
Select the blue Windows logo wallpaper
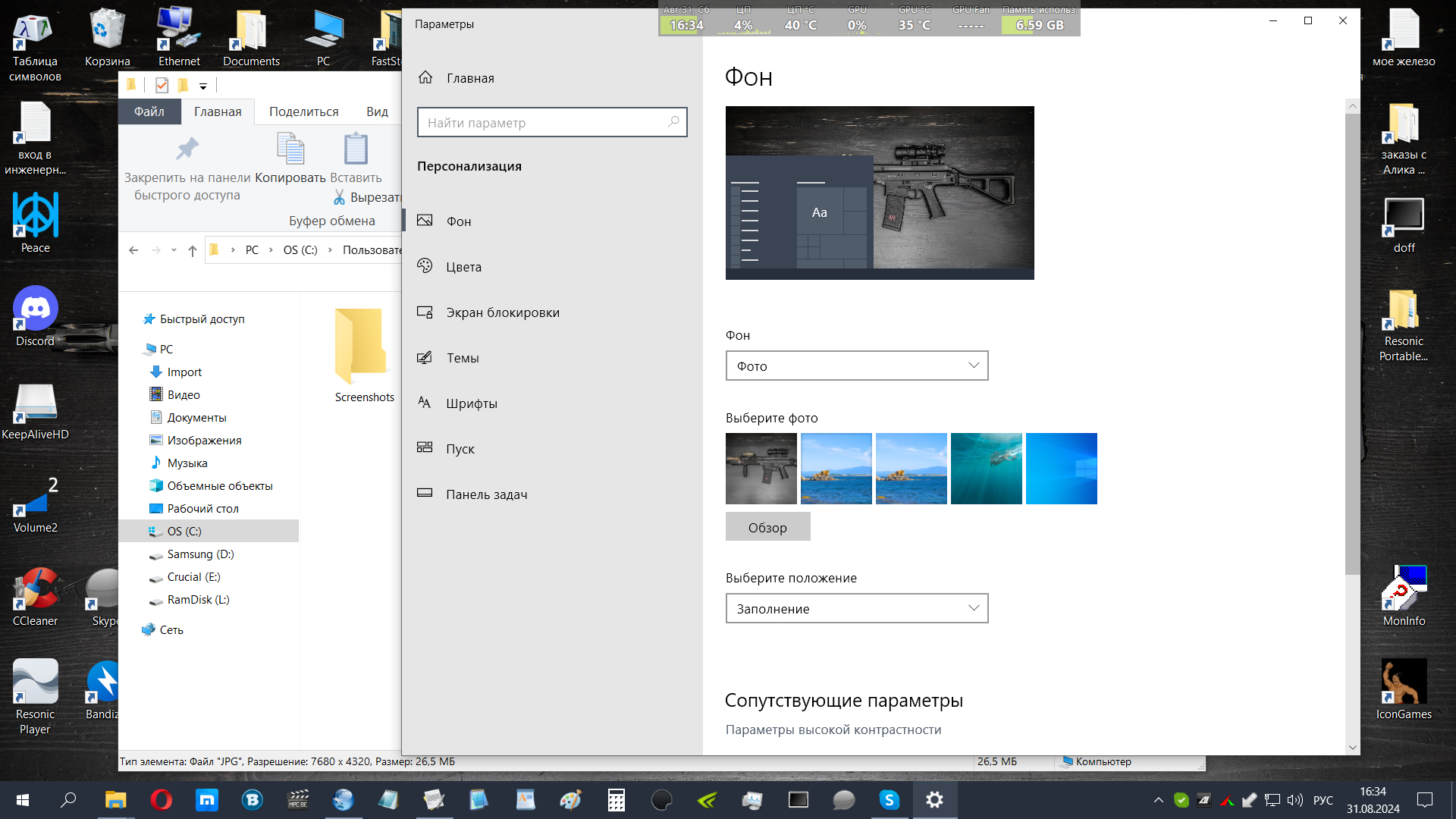1061,469
